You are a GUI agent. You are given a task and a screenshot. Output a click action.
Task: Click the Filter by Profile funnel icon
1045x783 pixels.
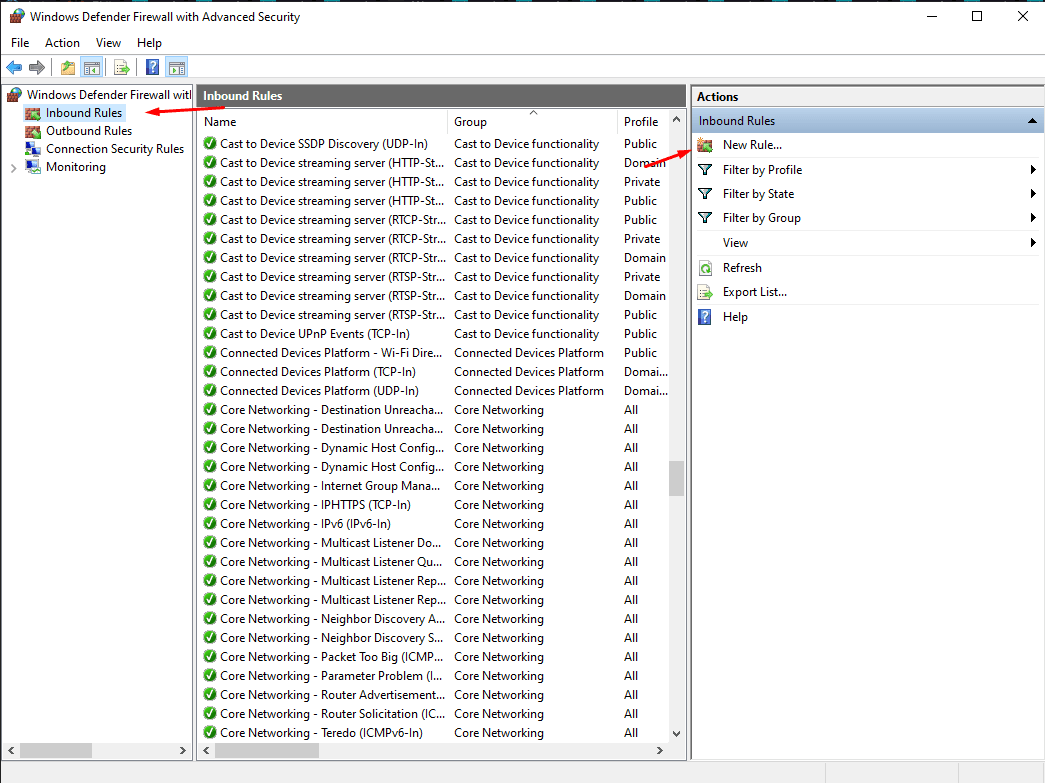point(705,170)
